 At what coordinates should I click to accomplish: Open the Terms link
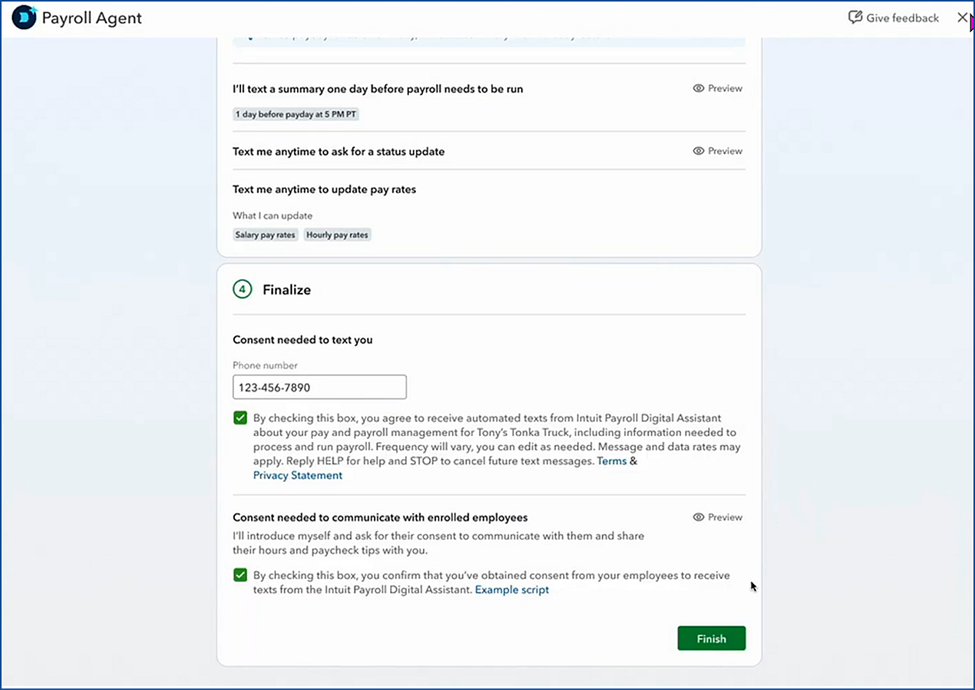coord(612,461)
